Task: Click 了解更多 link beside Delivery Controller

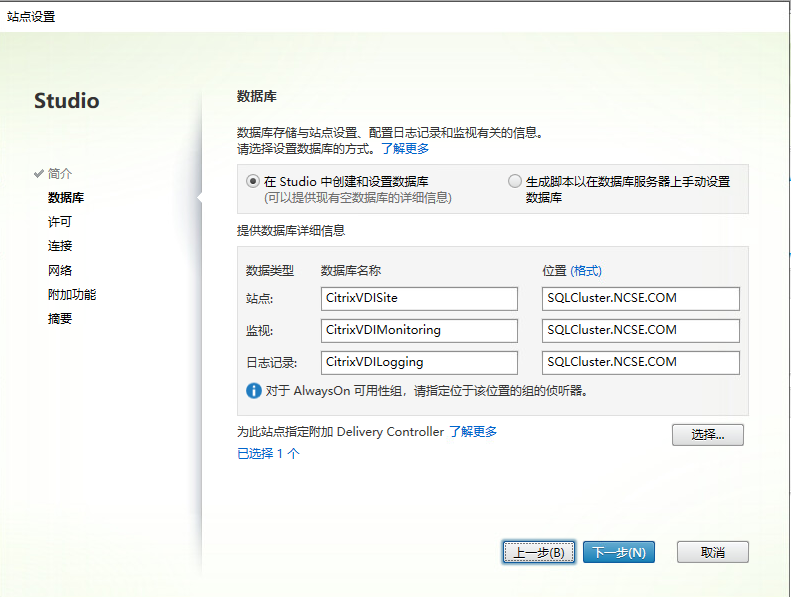Action: click(473, 432)
